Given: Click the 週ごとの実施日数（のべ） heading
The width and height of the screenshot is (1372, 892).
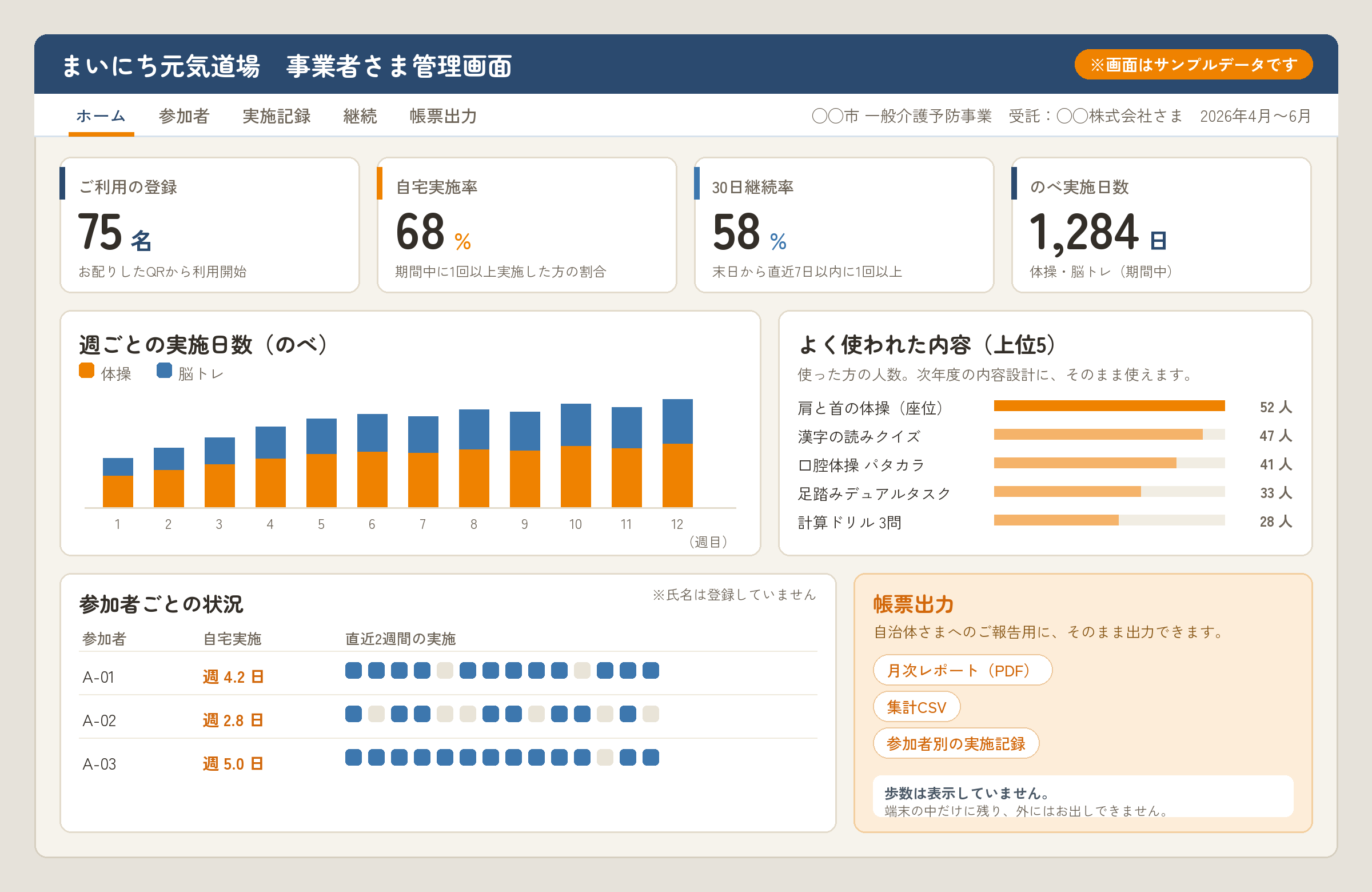Looking at the screenshot, I should click(x=203, y=344).
